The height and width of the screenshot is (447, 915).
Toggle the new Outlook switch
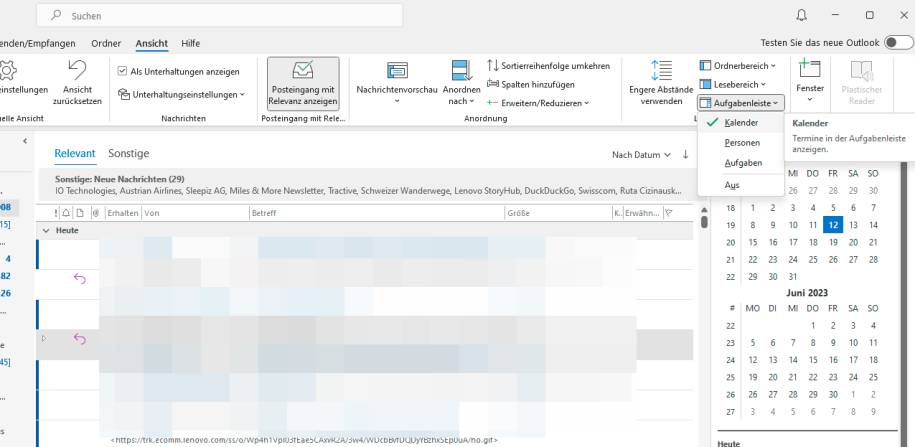[897, 43]
